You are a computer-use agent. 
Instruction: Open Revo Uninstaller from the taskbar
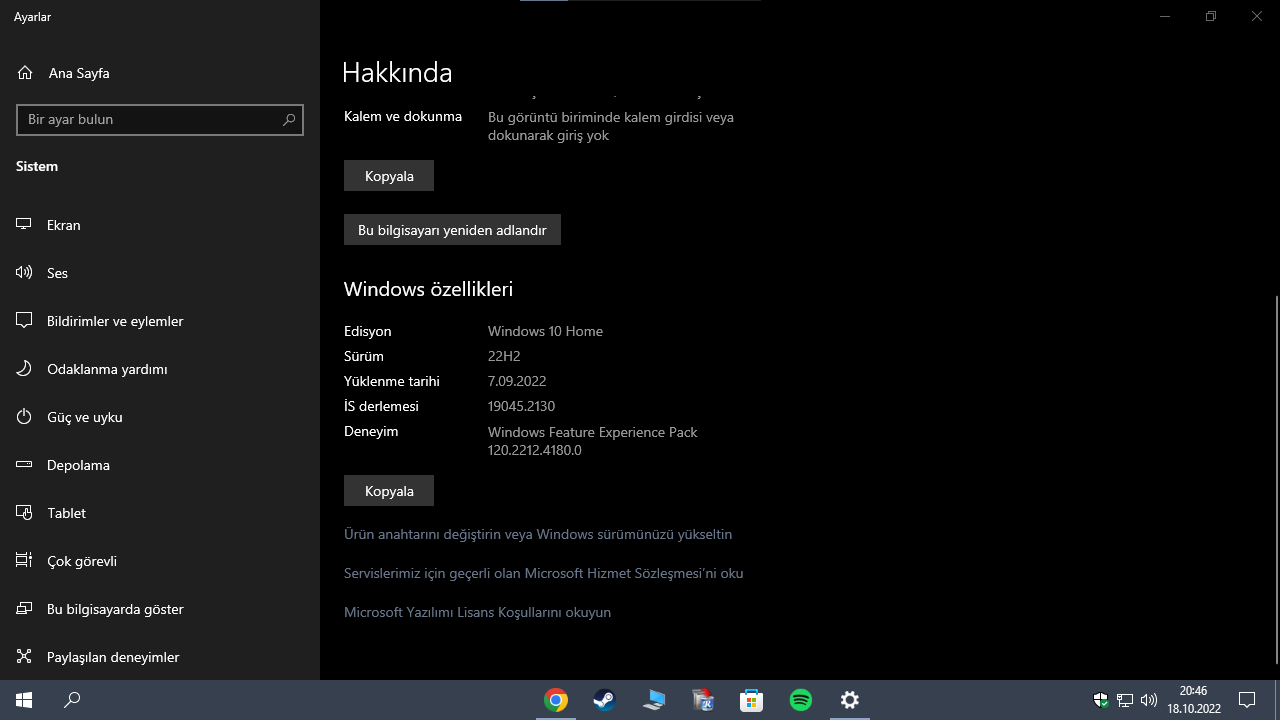point(703,700)
